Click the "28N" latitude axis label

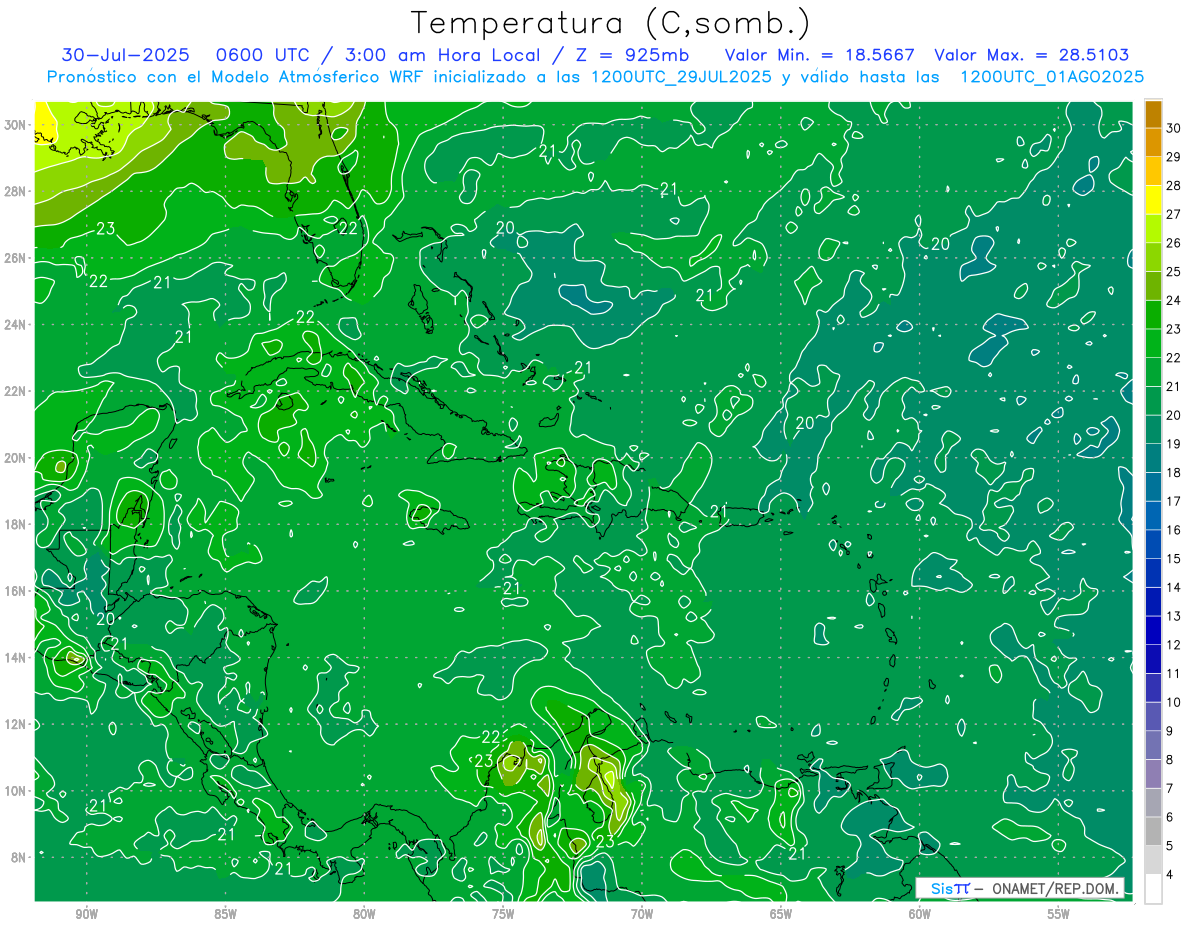(17, 191)
